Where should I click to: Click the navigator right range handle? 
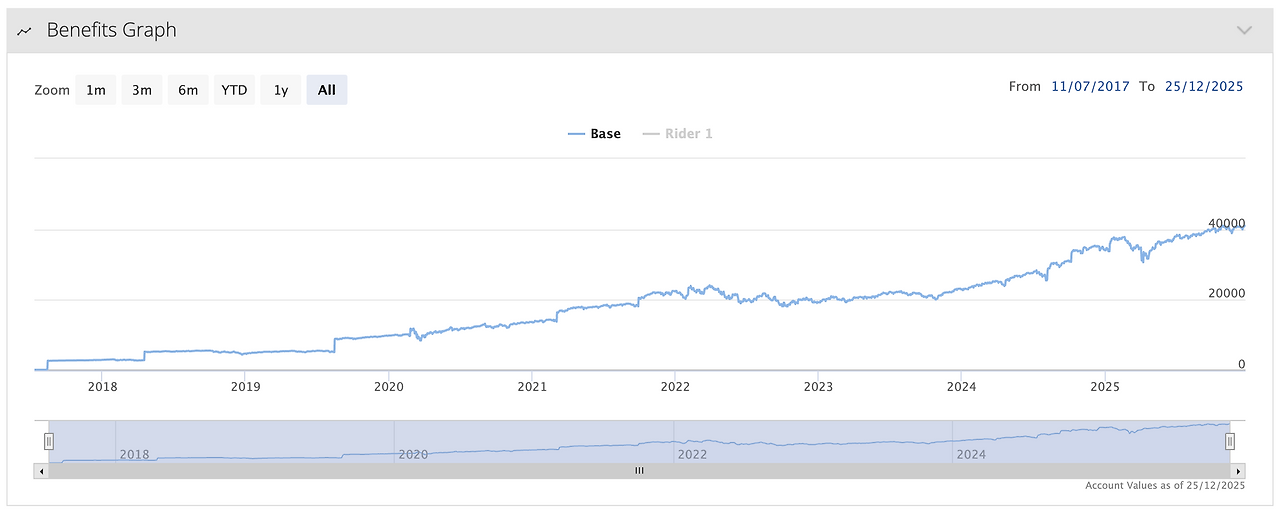coord(1230,441)
